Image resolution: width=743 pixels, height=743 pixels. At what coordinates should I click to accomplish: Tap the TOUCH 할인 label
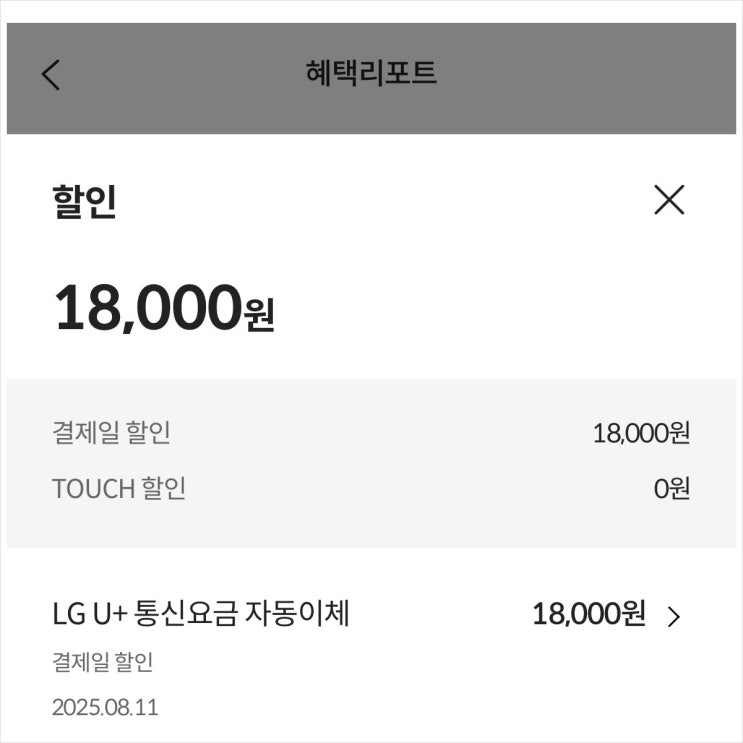[118, 489]
